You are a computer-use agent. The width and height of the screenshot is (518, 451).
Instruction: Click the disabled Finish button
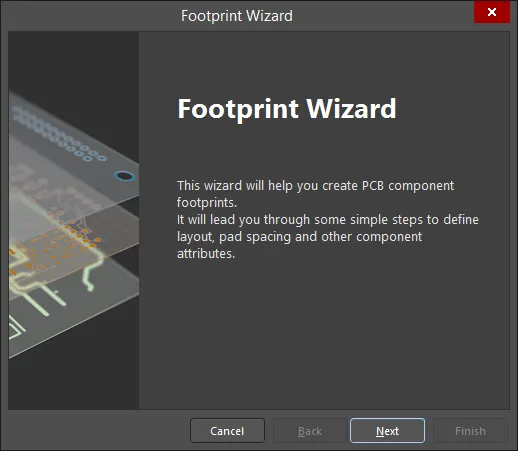470,431
